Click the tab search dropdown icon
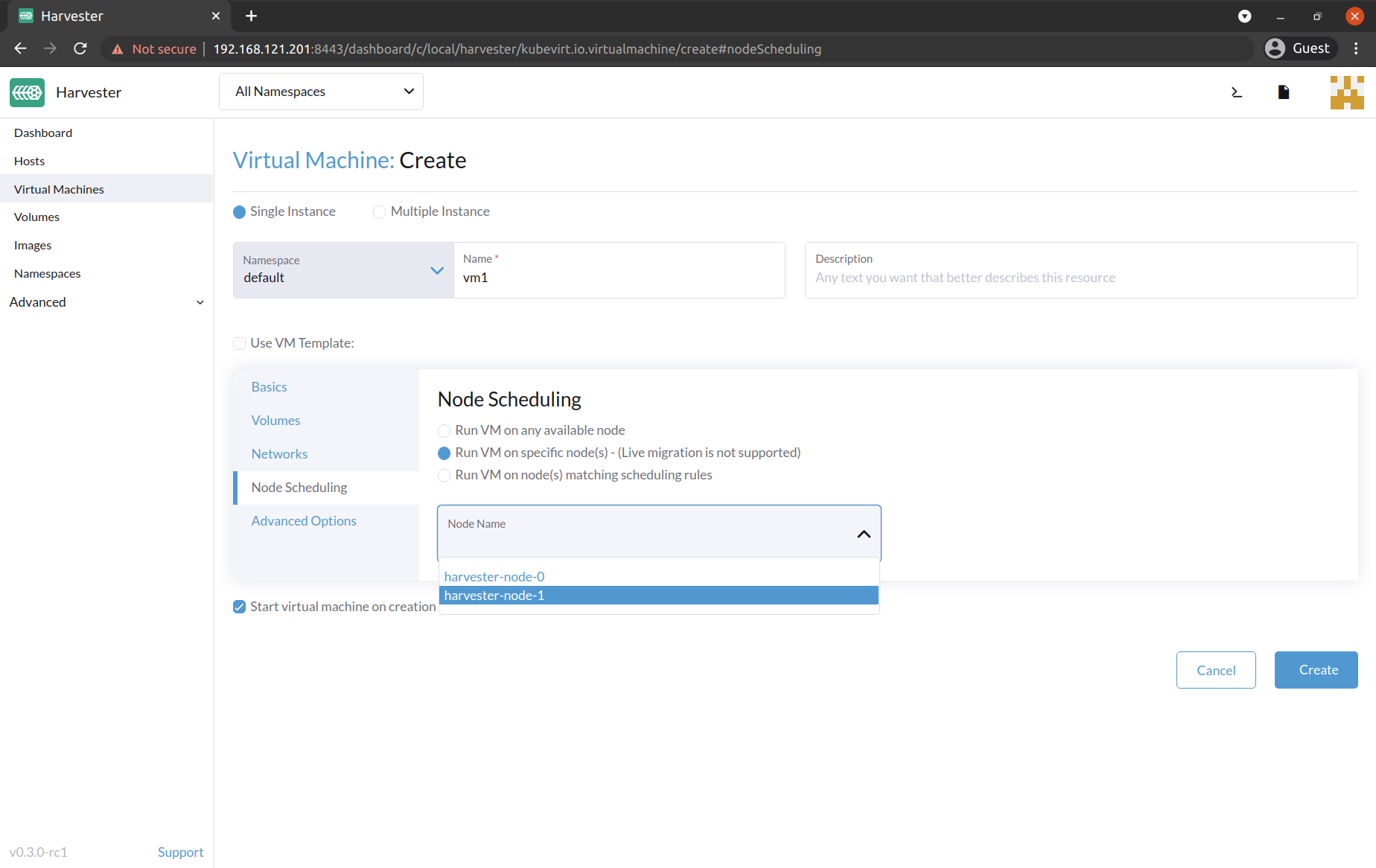 (x=1244, y=16)
